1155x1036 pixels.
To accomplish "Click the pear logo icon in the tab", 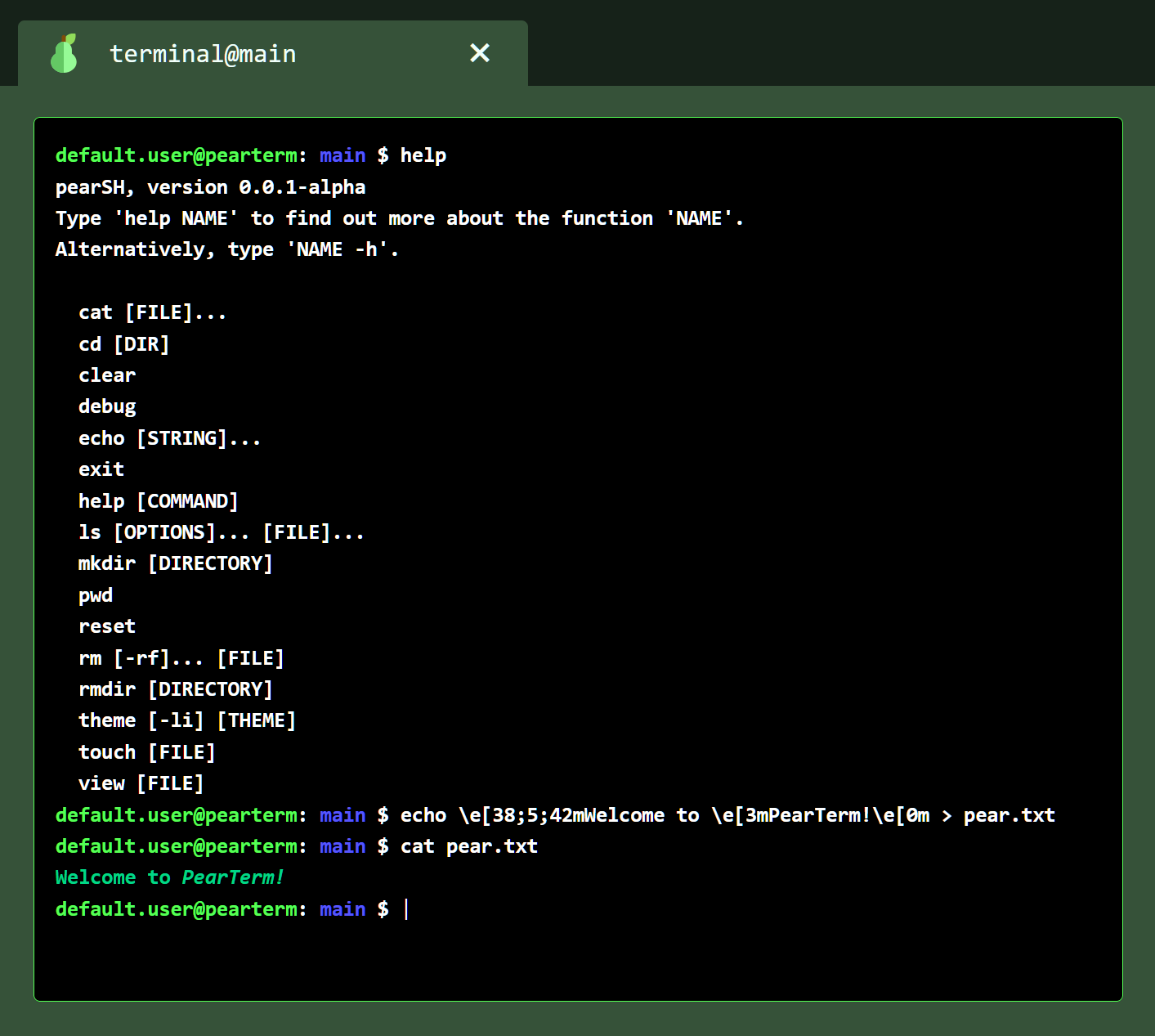I will [x=64, y=54].
